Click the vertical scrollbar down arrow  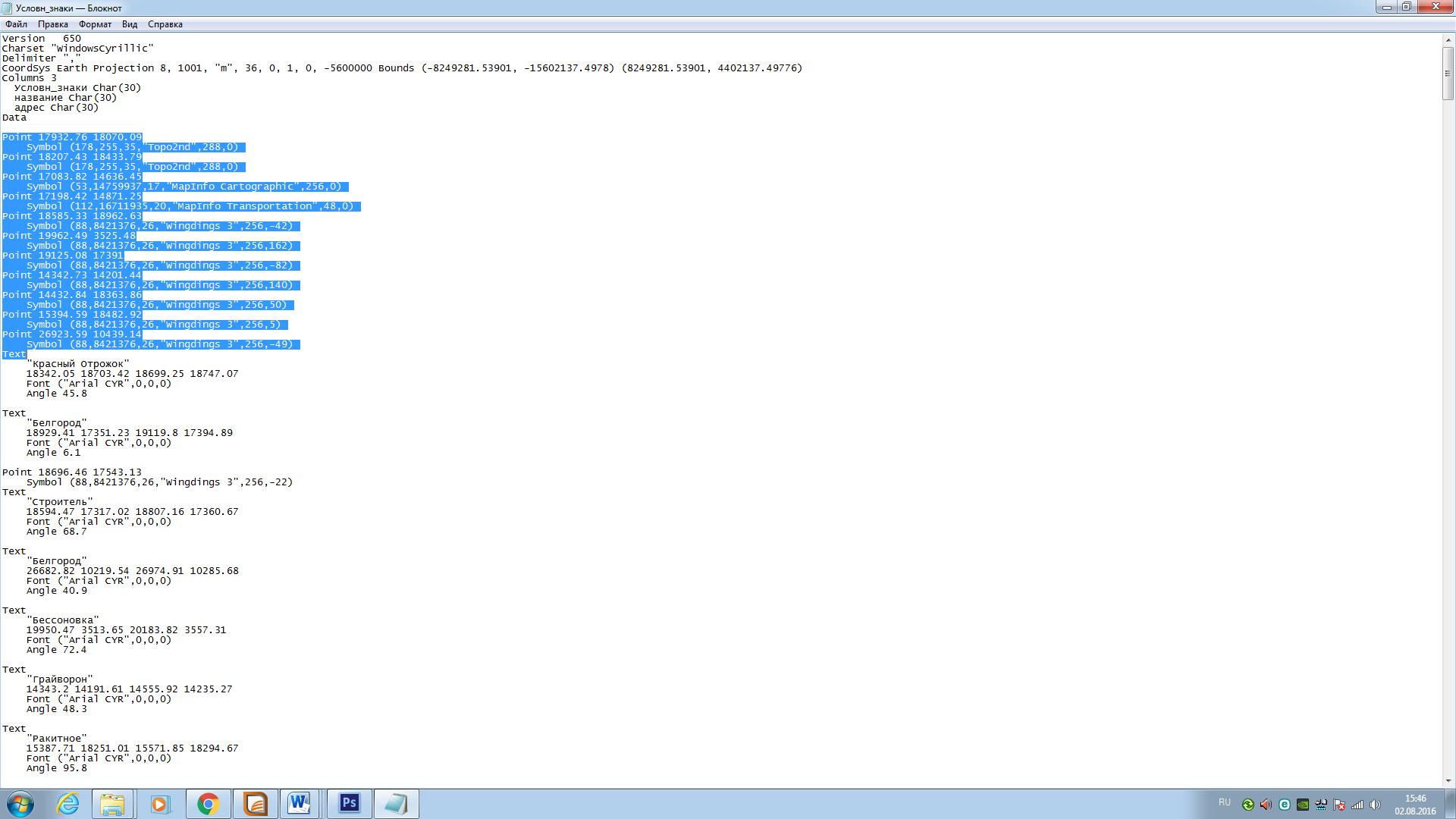click(1448, 780)
